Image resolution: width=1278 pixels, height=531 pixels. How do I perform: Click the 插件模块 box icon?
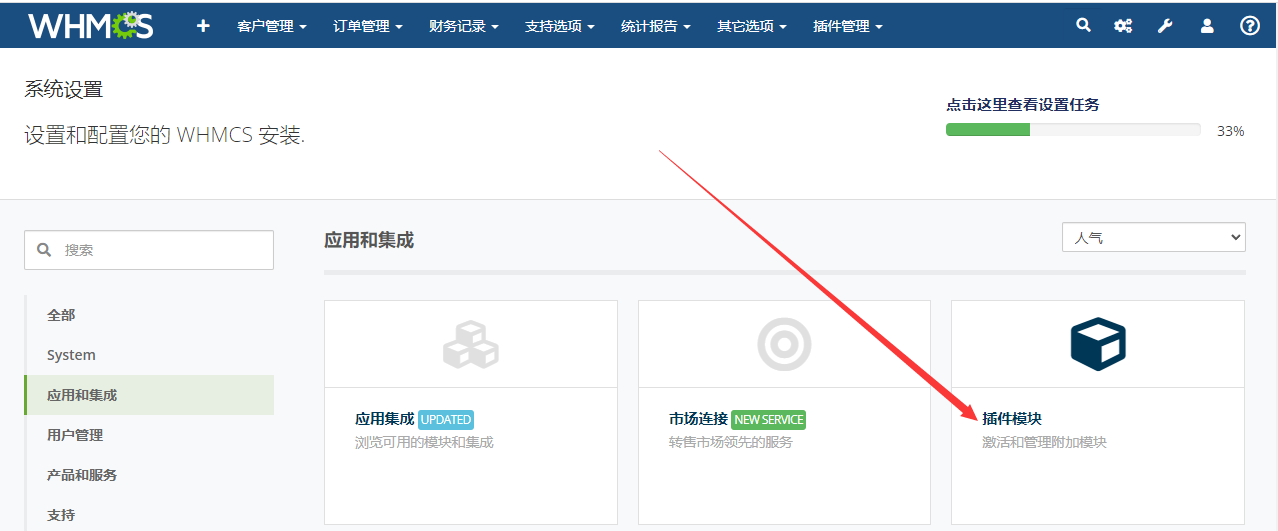tap(1098, 344)
